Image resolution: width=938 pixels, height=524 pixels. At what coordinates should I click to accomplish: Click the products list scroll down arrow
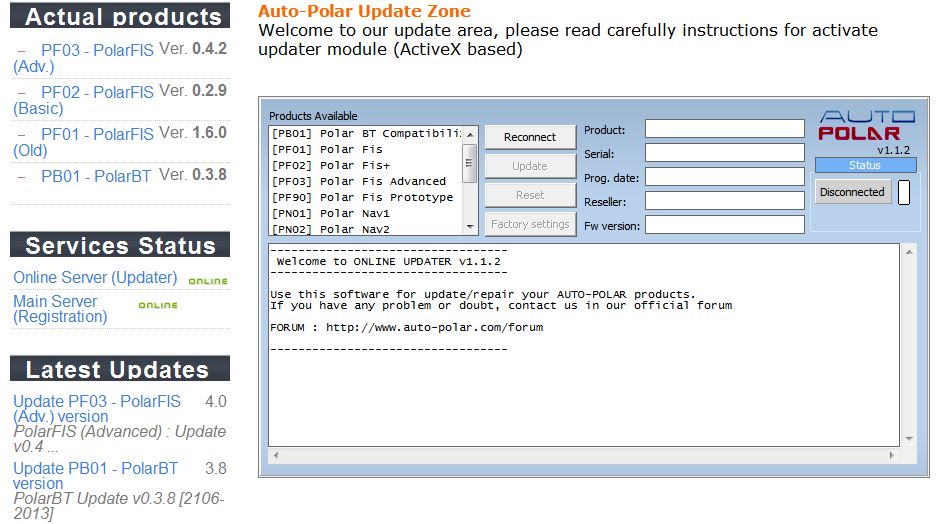click(x=470, y=227)
